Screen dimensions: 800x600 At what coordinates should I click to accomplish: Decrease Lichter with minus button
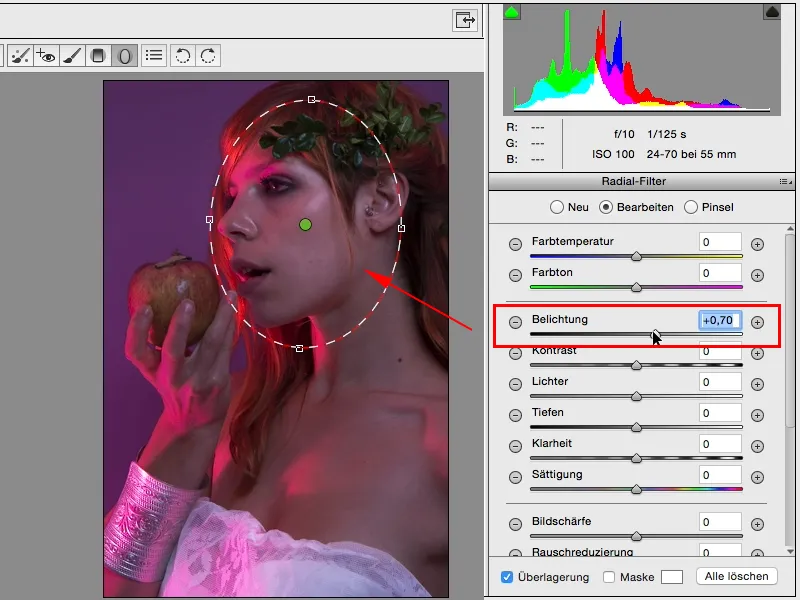pos(515,384)
